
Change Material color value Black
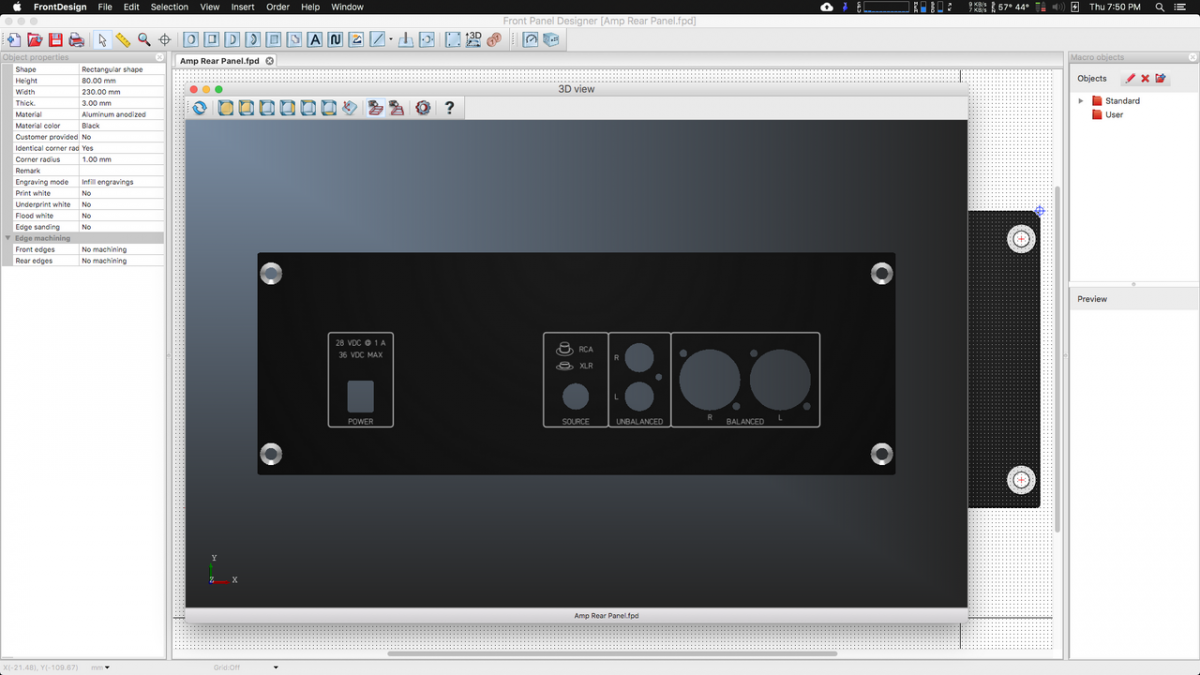coord(122,126)
